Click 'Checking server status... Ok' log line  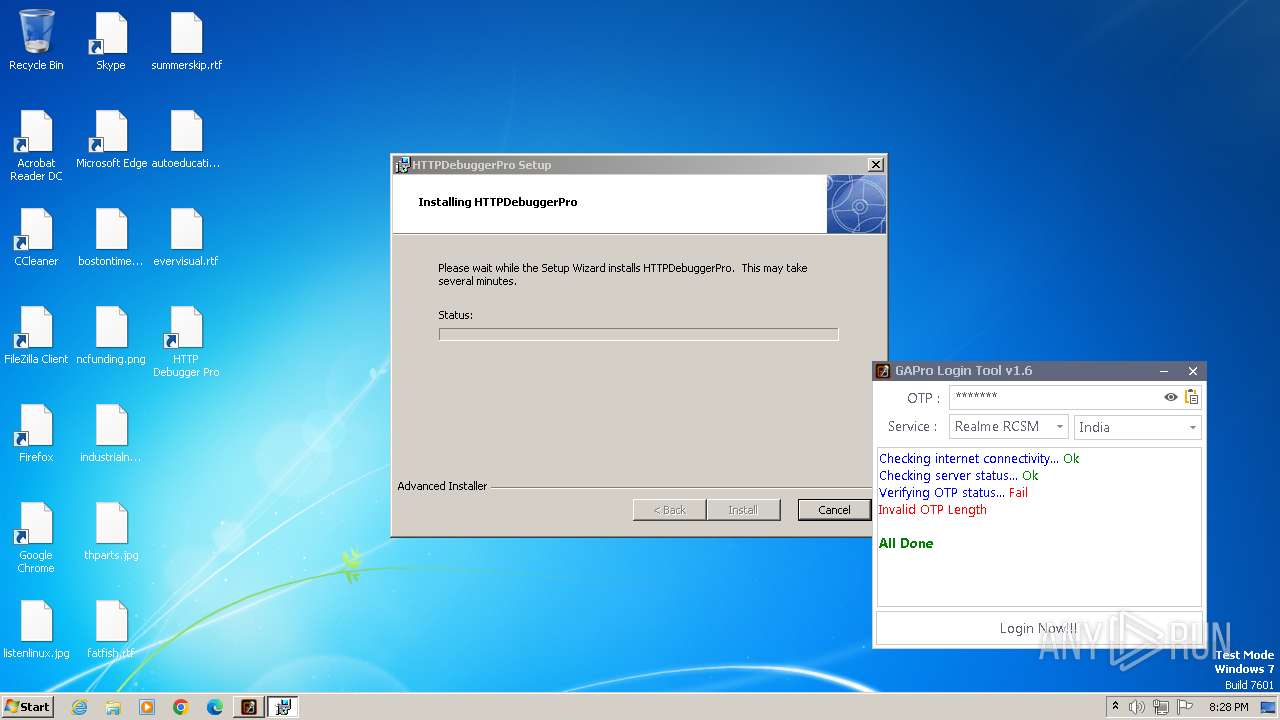[959, 476]
